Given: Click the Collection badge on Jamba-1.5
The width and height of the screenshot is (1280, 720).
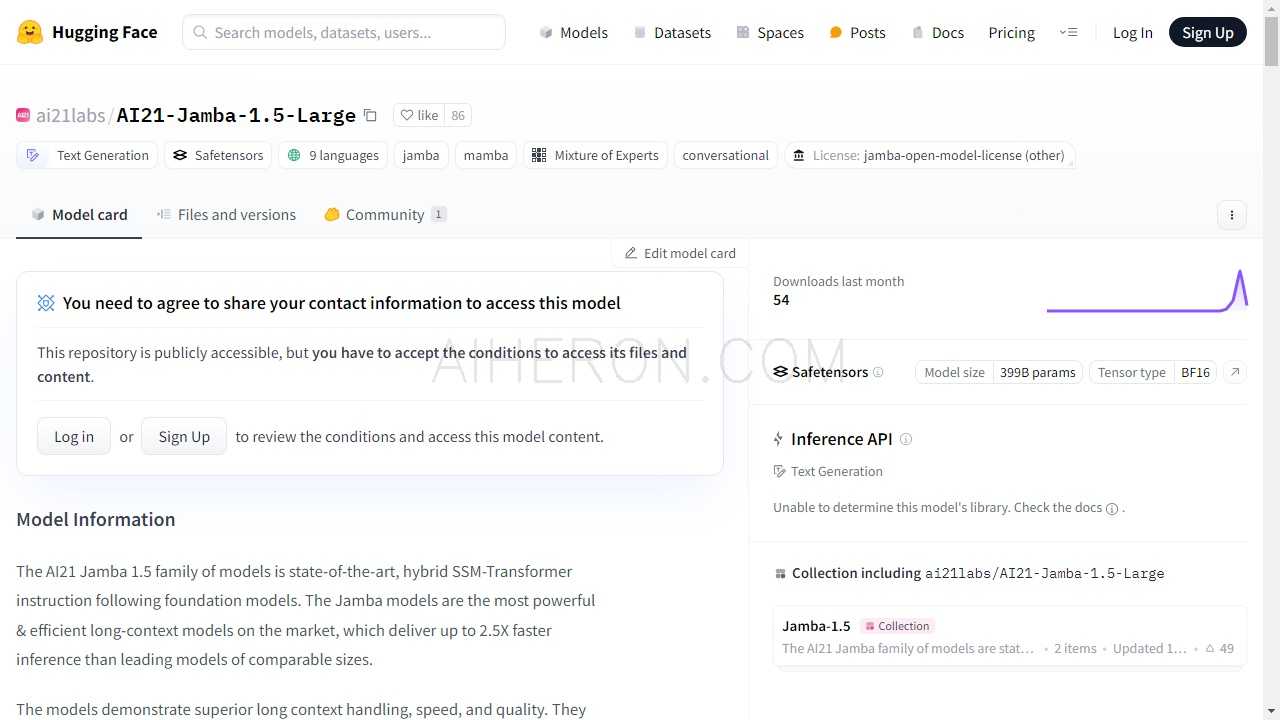Looking at the screenshot, I should point(897,626).
